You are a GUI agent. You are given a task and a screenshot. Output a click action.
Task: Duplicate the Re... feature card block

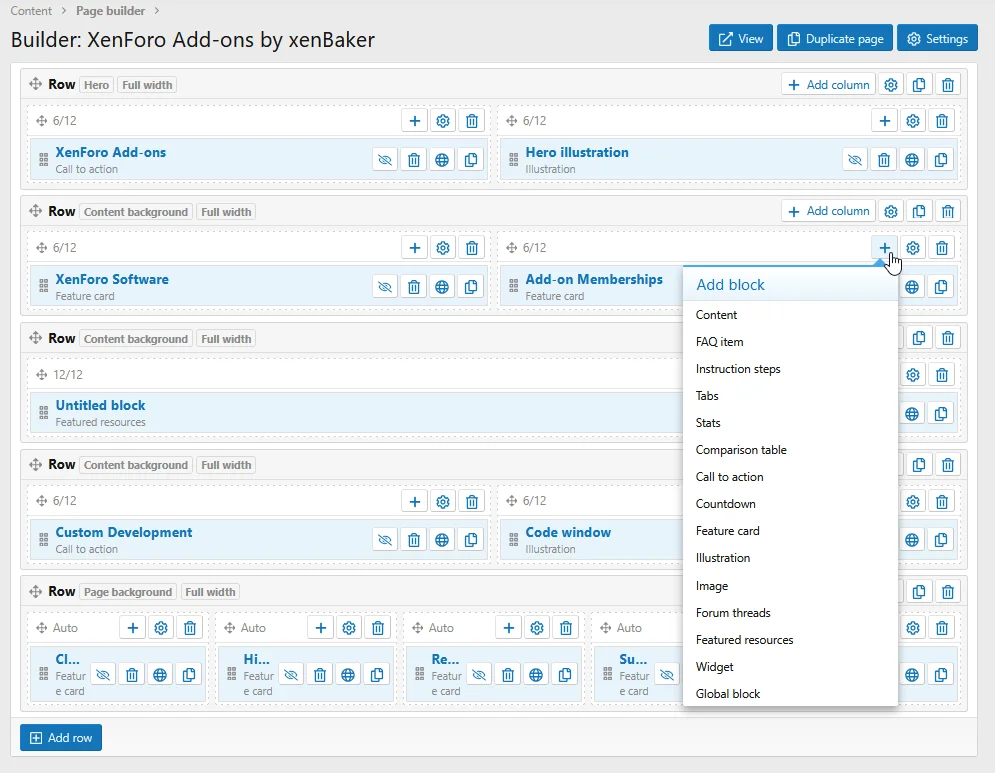565,675
